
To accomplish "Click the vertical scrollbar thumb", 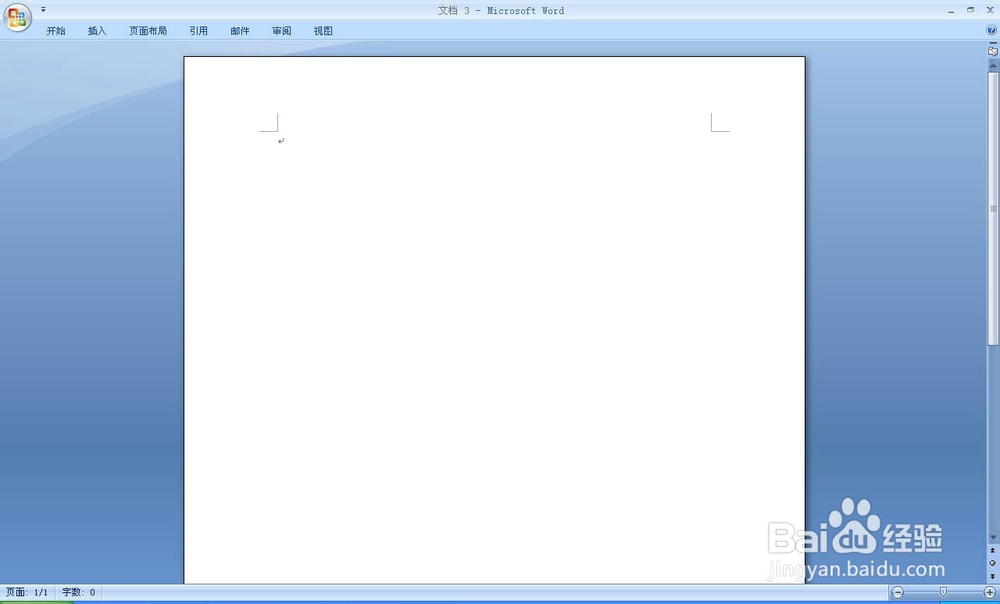I will 993,209.
